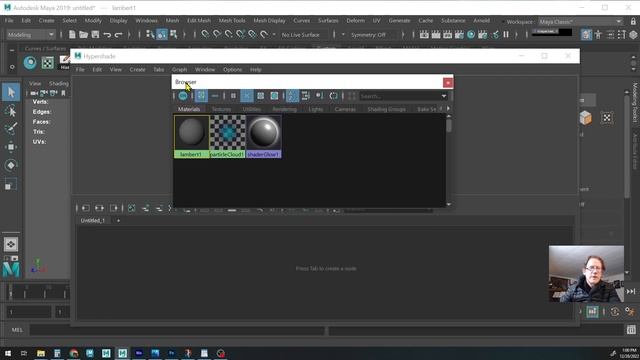The width and height of the screenshot is (640, 360).
Task: Click the orange cube icon in right panel
Action: point(586,118)
